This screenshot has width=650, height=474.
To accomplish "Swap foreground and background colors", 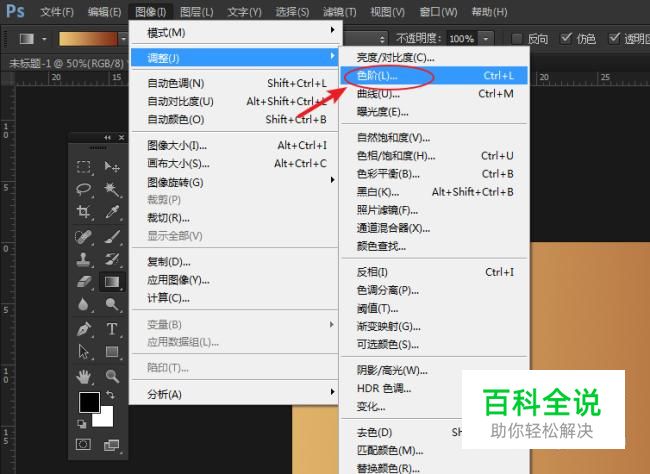I will click(x=110, y=395).
